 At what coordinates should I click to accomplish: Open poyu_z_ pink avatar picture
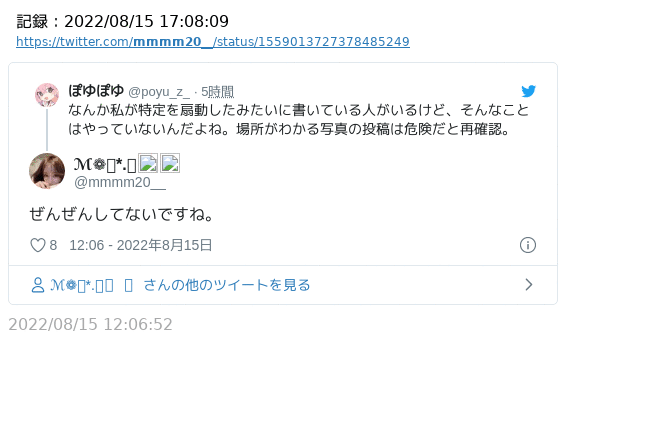point(47,95)
